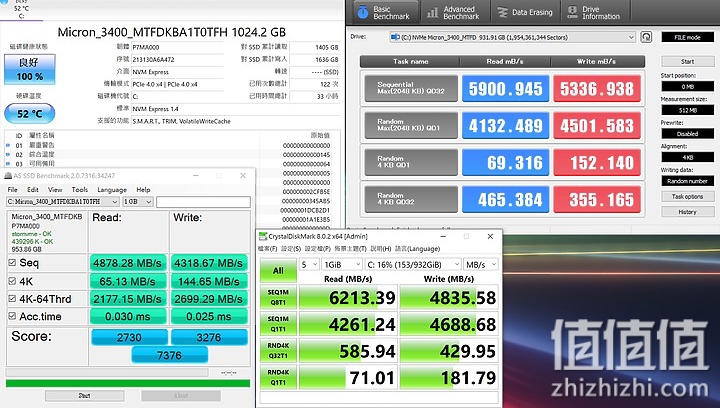The image size is (720, 408).
Task: Click the CrystalDiskMark app icon in title bar
Action: pos(263,236)
